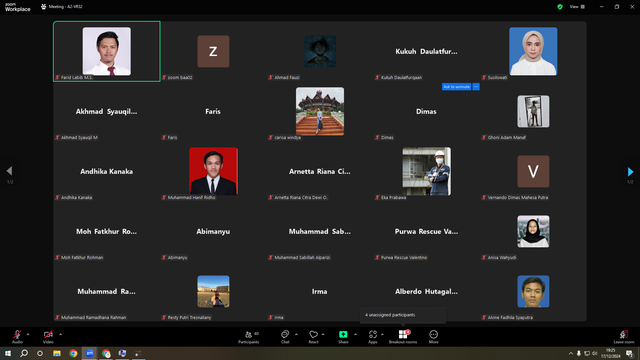Open the Video options arrow
Viewport: 640px width, 360px height.
pyautogui.click(x=60, y=334)
